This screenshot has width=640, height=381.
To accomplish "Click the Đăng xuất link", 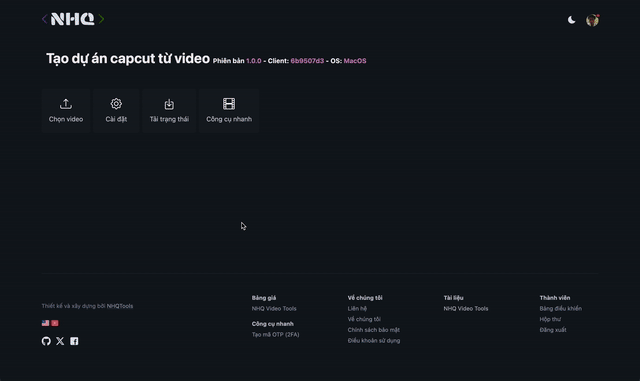I will (x=553, y=330).
